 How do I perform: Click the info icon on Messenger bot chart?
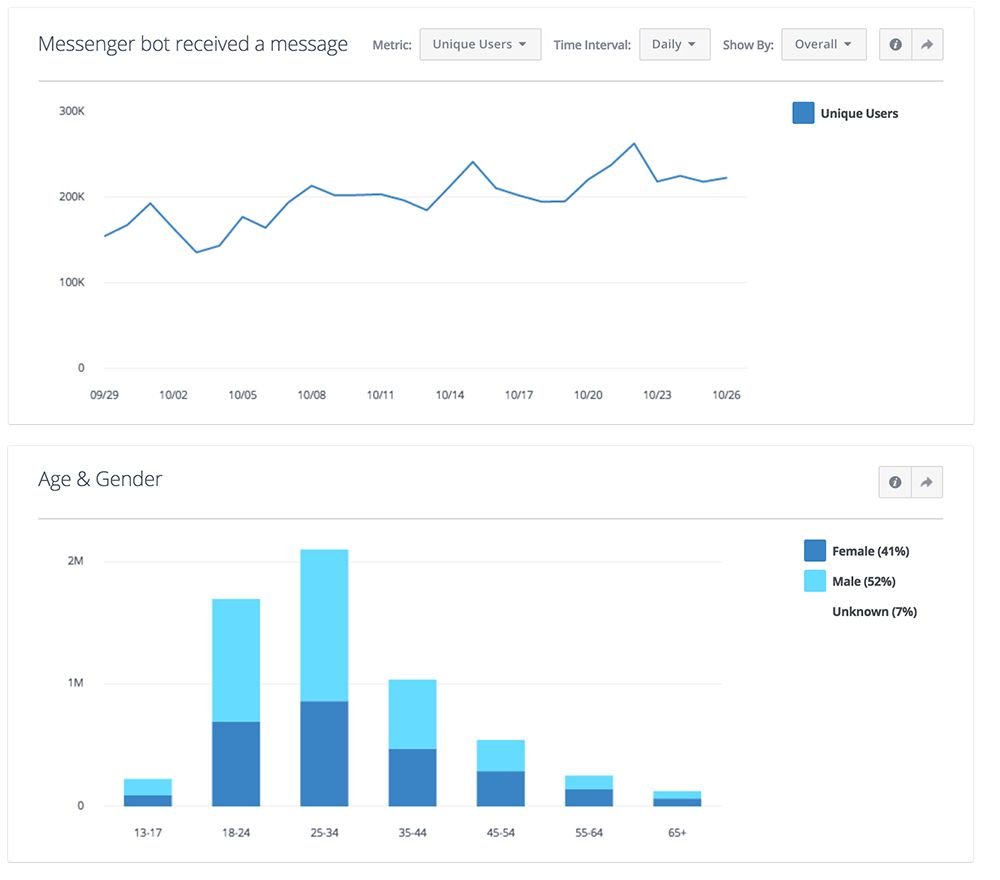point(895,45)
